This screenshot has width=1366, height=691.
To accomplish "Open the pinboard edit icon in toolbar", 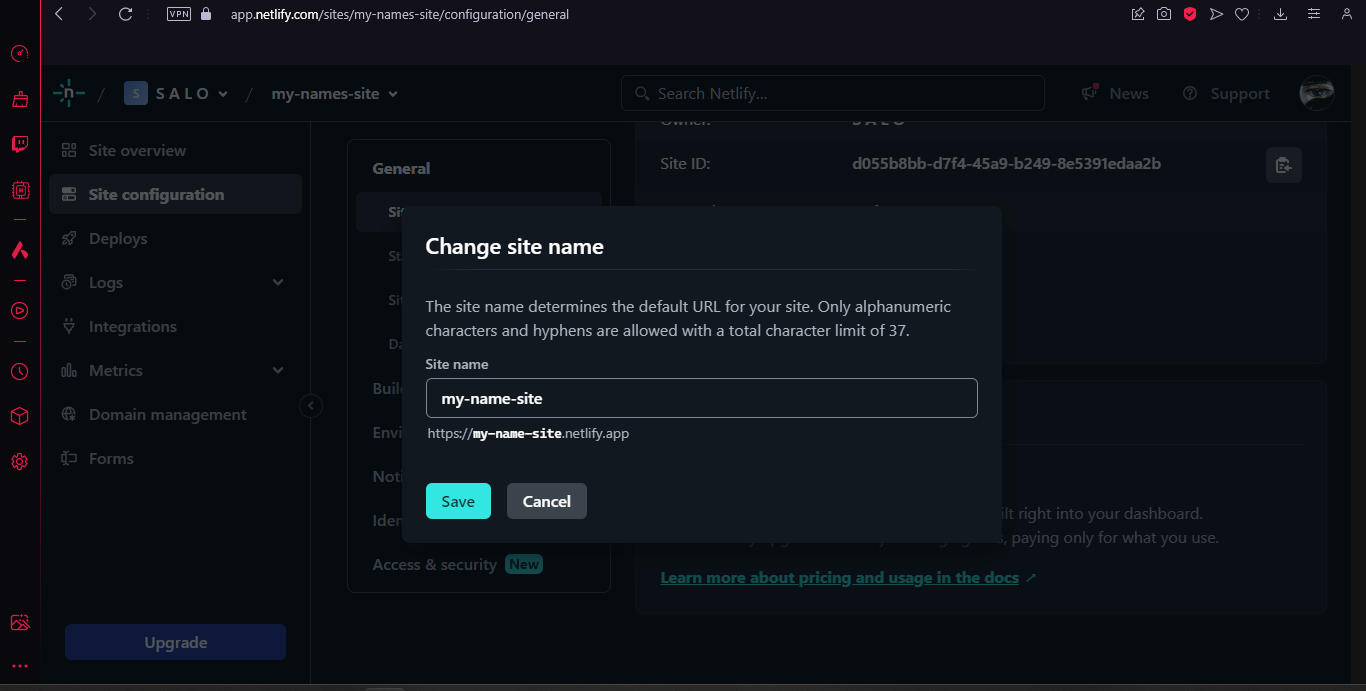I will click(x=1138, y=14).
